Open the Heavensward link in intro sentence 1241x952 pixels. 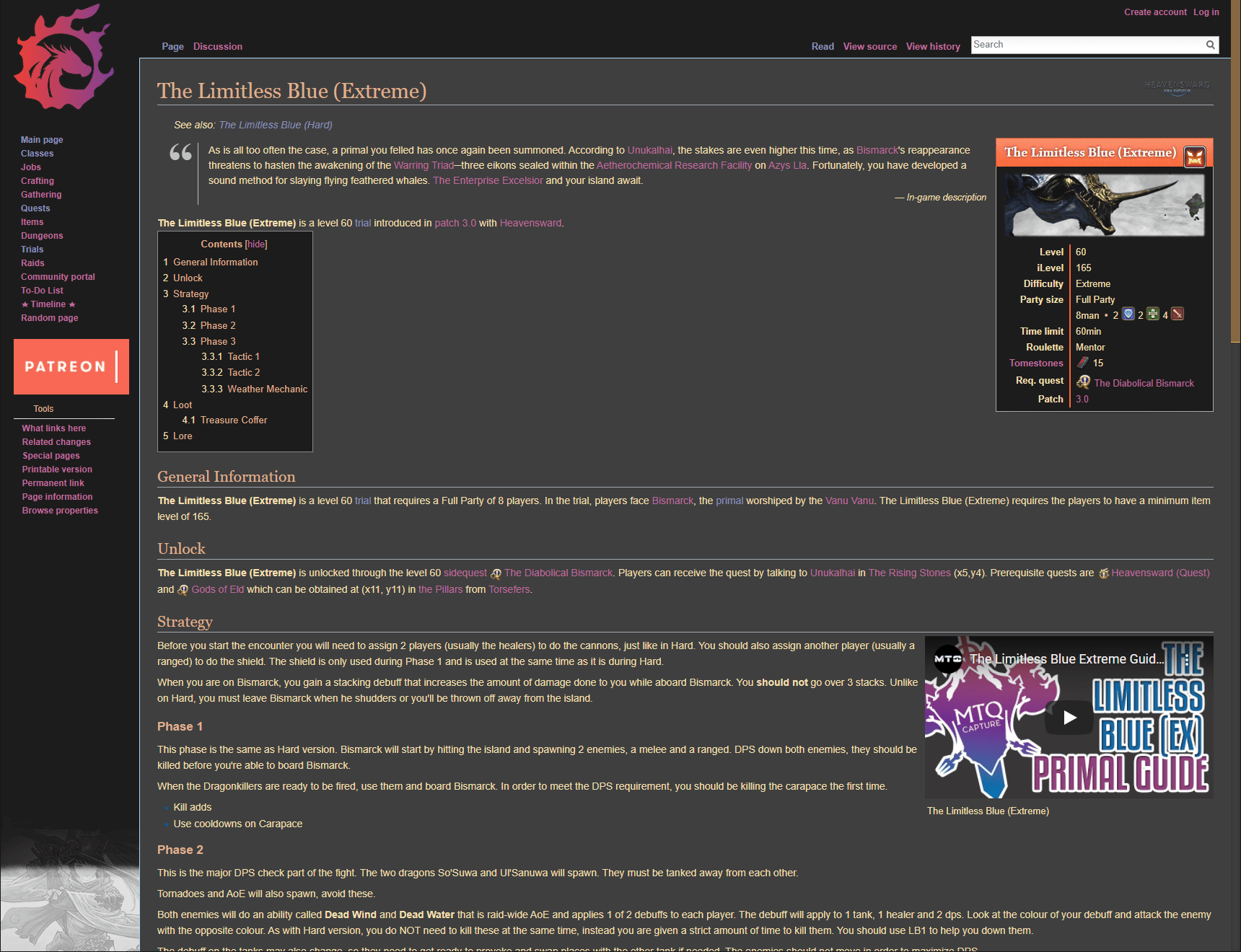pos(530,224)
